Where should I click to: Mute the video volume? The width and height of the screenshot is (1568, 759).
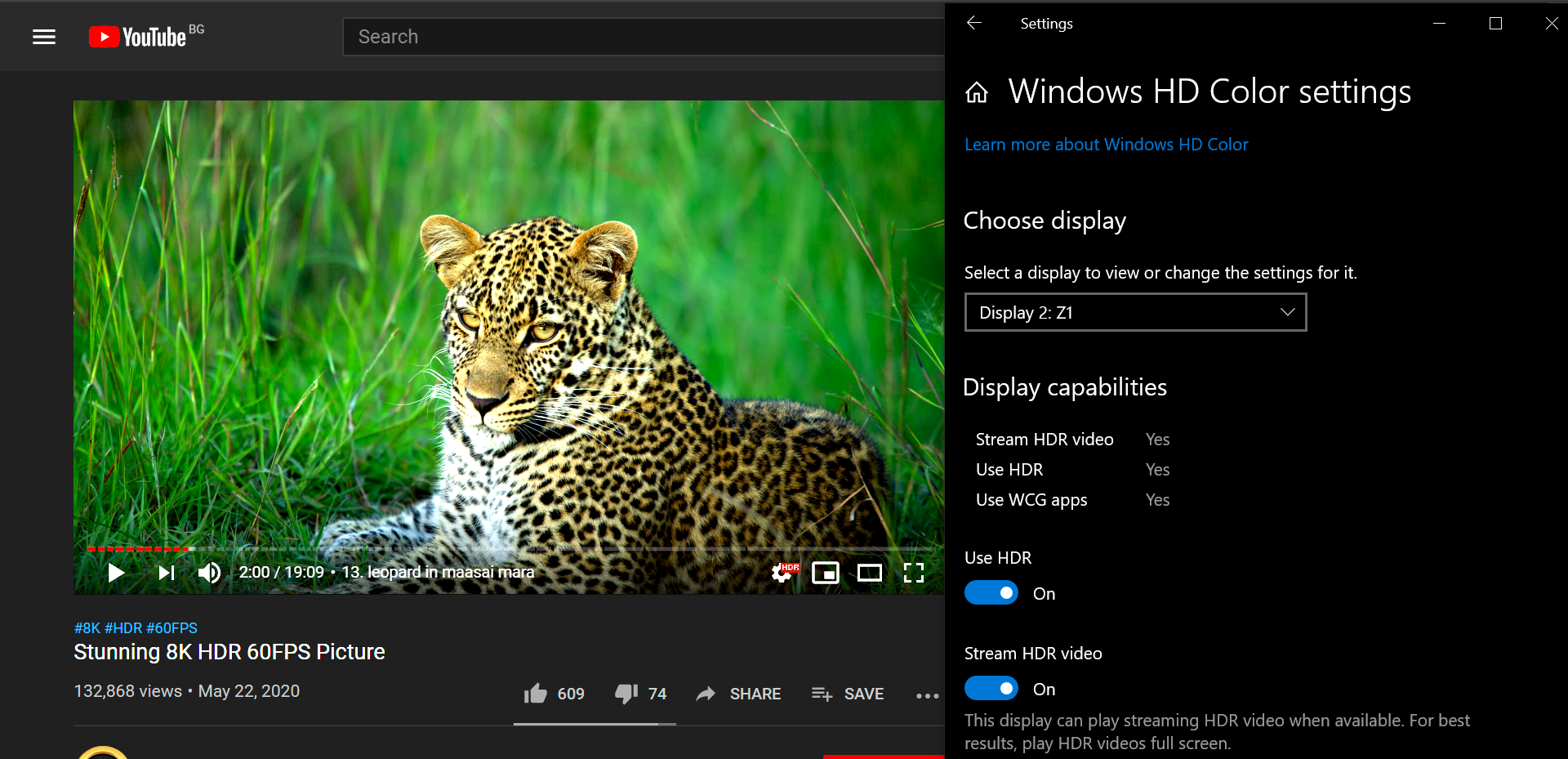[x=209, y=573]
